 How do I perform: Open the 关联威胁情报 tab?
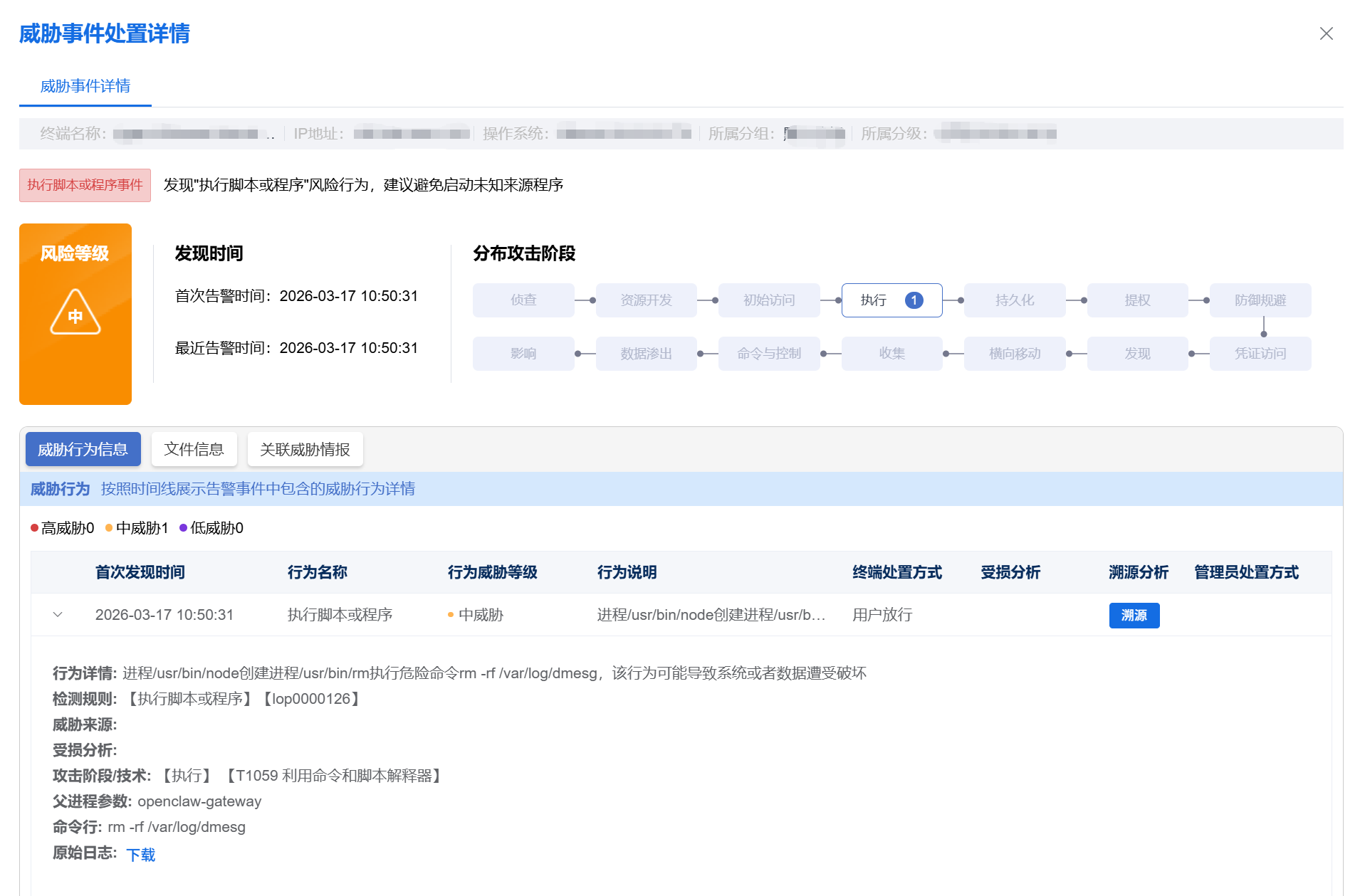pos(305,449)
